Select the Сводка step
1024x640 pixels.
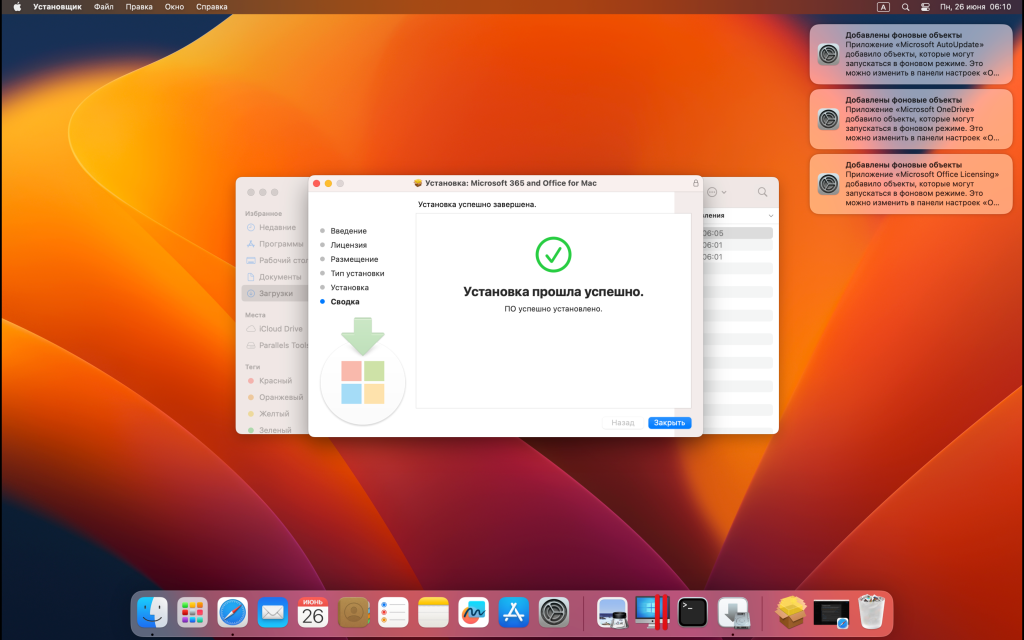coord(345,302)
